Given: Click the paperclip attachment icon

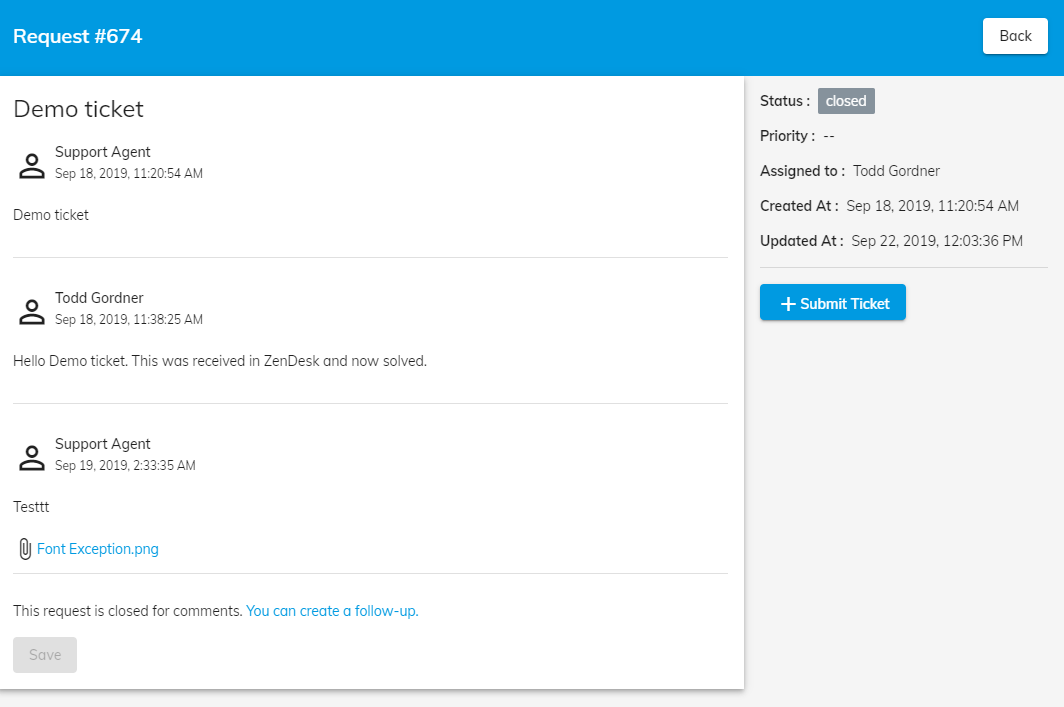Looking at the screenshot, I should click(25, 549).
